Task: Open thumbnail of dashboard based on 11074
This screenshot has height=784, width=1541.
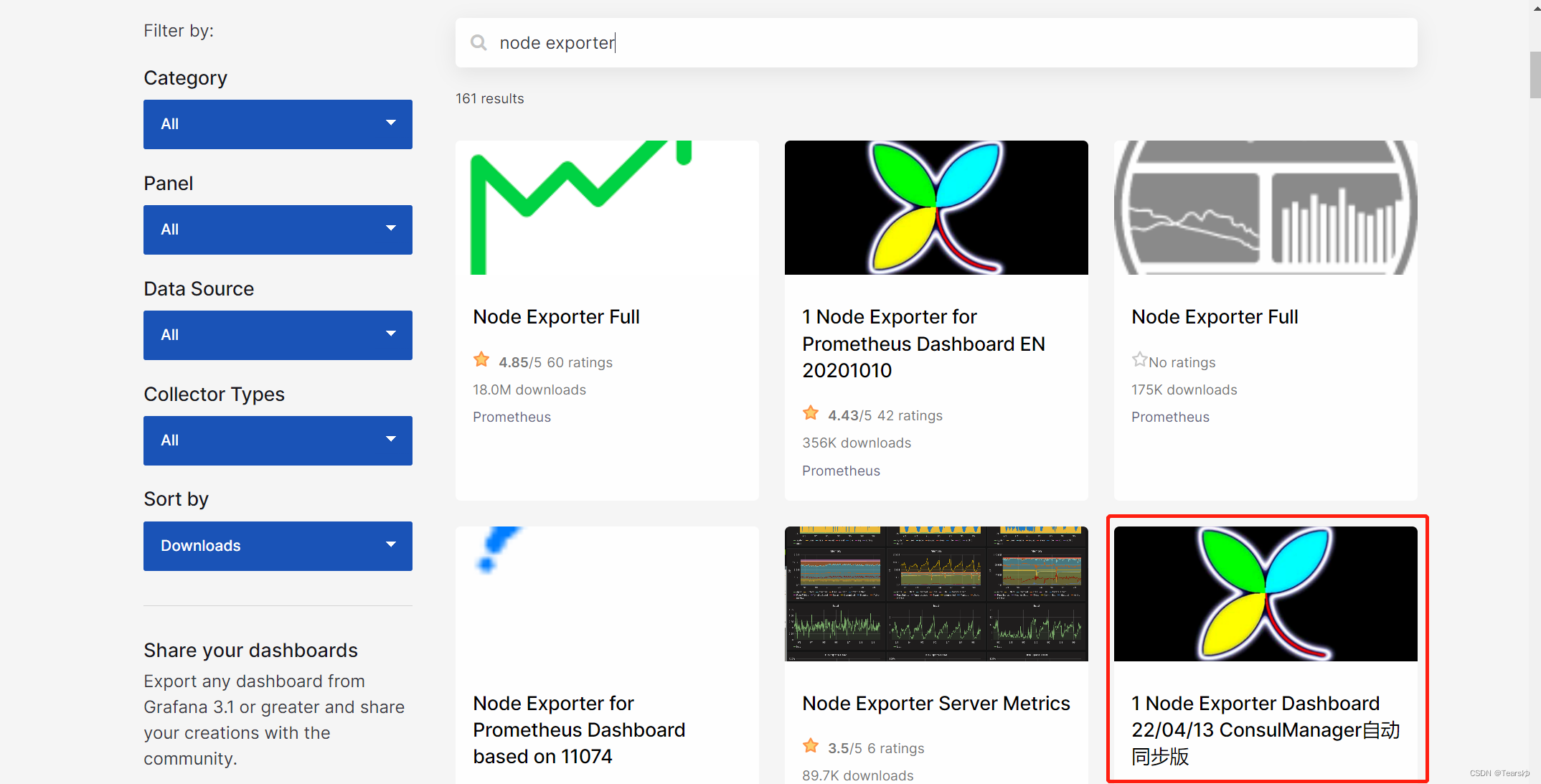Action: pyautogui.click(x=607, y=594)
